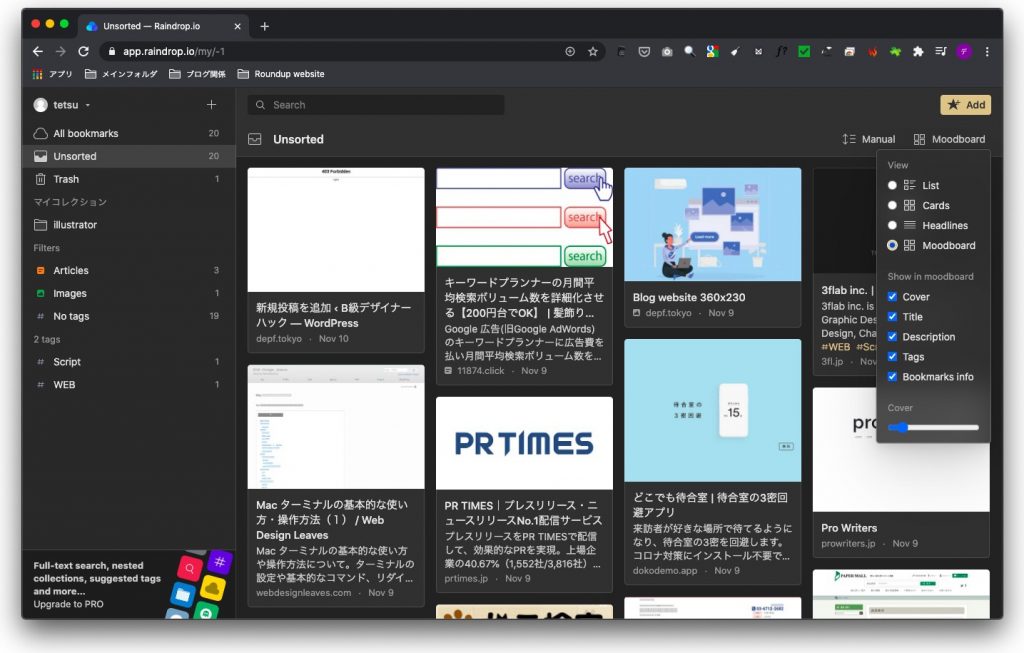Image resolution: width=1024 pixels, height=653 pixels.
Task: Click the address bar URL
Action: point(174,52)
